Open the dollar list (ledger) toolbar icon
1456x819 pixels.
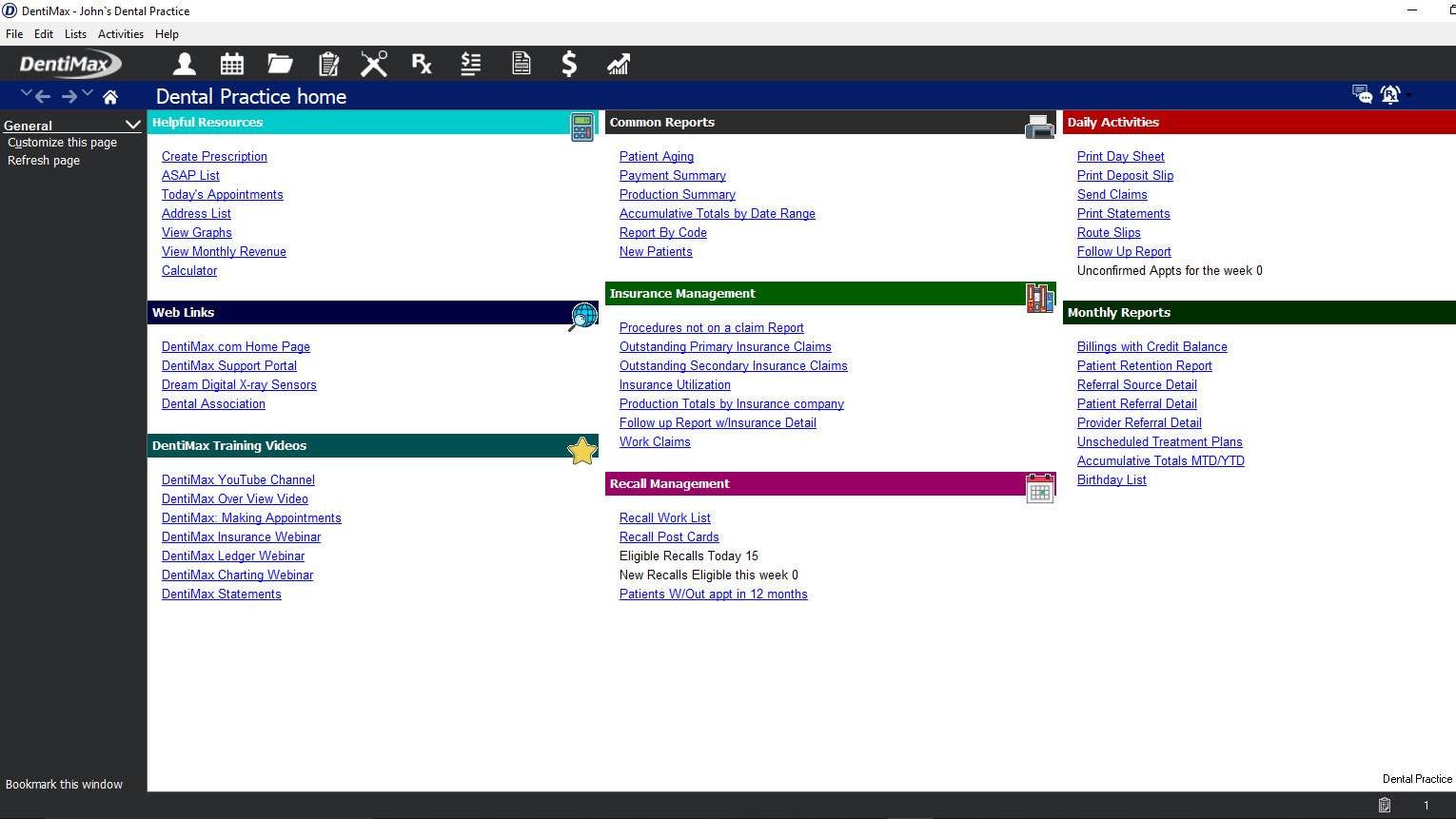click(471, 64)
